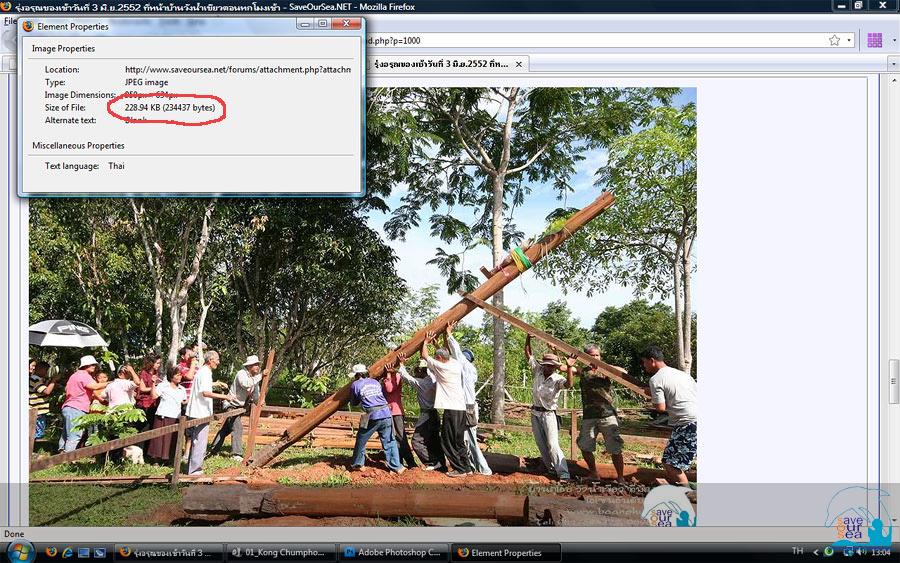
Task: Click the bookmark star in address bar
Action: (x=834, y=41)
